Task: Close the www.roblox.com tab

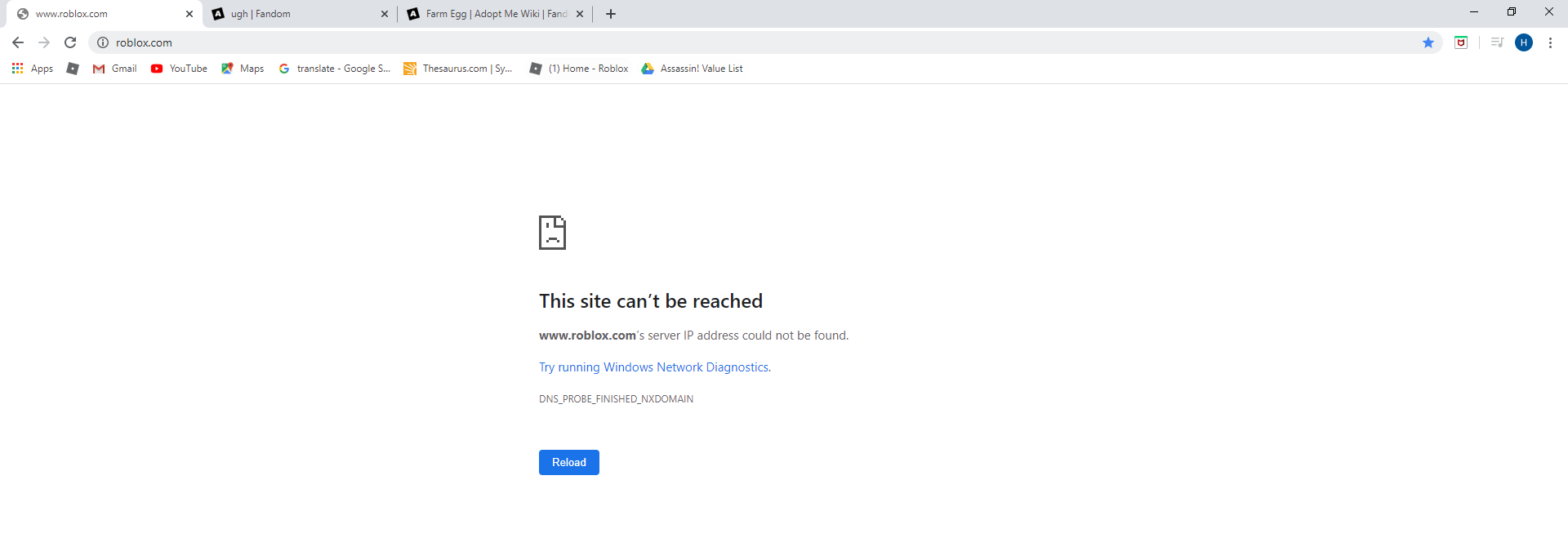Action: click(189, 14)
